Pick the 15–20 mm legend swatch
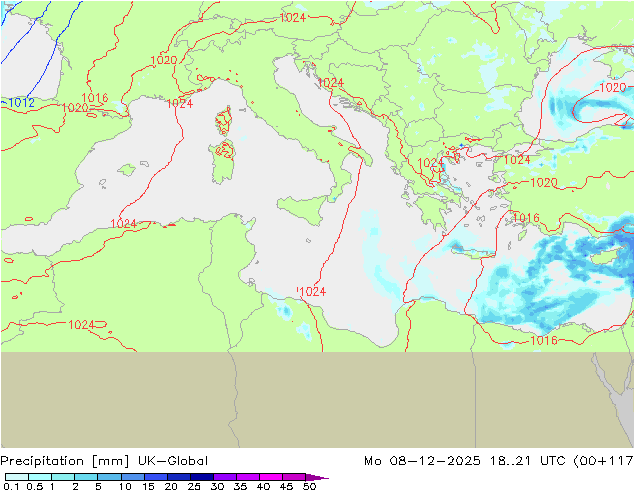The image size is (634, 490). click(x=156, y=477)
